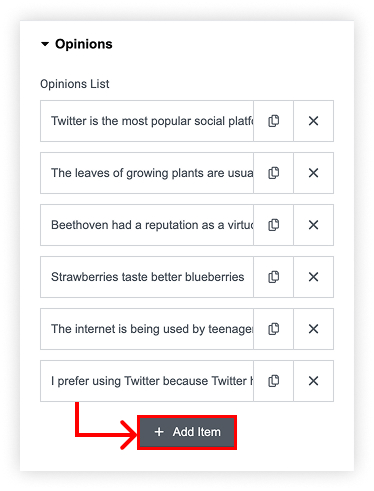374x491 pixels.
Task: Edit the Strawberries taste better blueberries field
Action: (147, 277)
